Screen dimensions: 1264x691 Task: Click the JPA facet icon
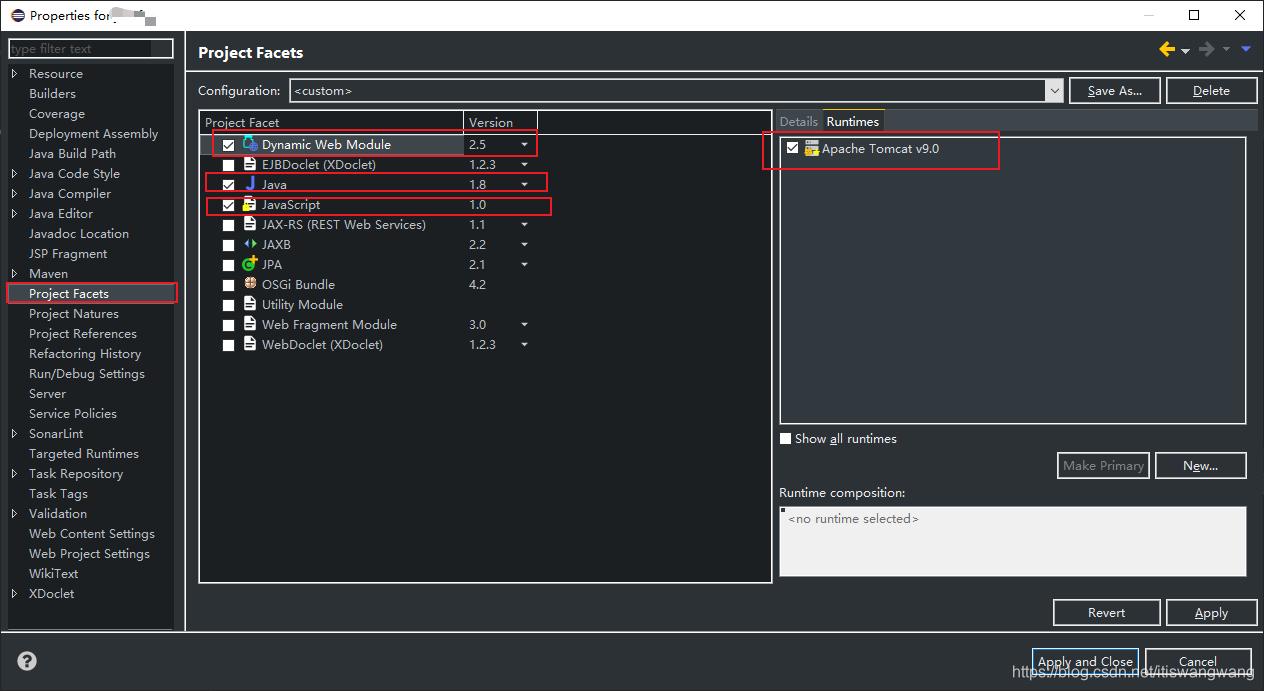pyautogui.click(x=250, y=264)
